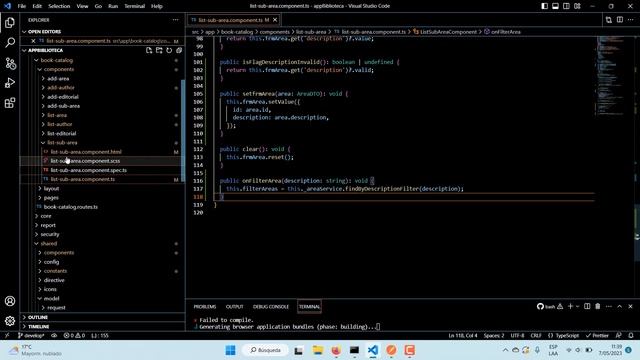Image resolution: width=640 pixels, height=360 pixels.
Task: Switch to the DEBUG CONSOLE tab
Action: point(271,307)
